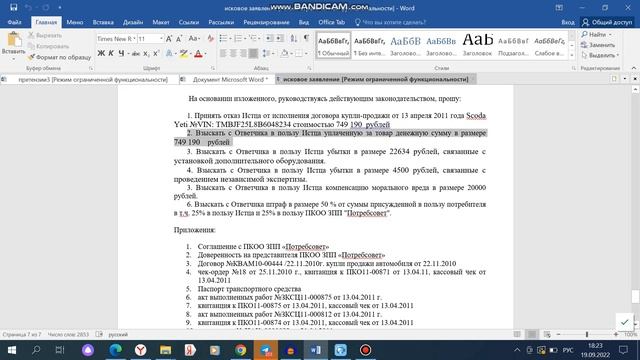Click the Save icon in title bar

pyautogui.click(x=13, y=7)
